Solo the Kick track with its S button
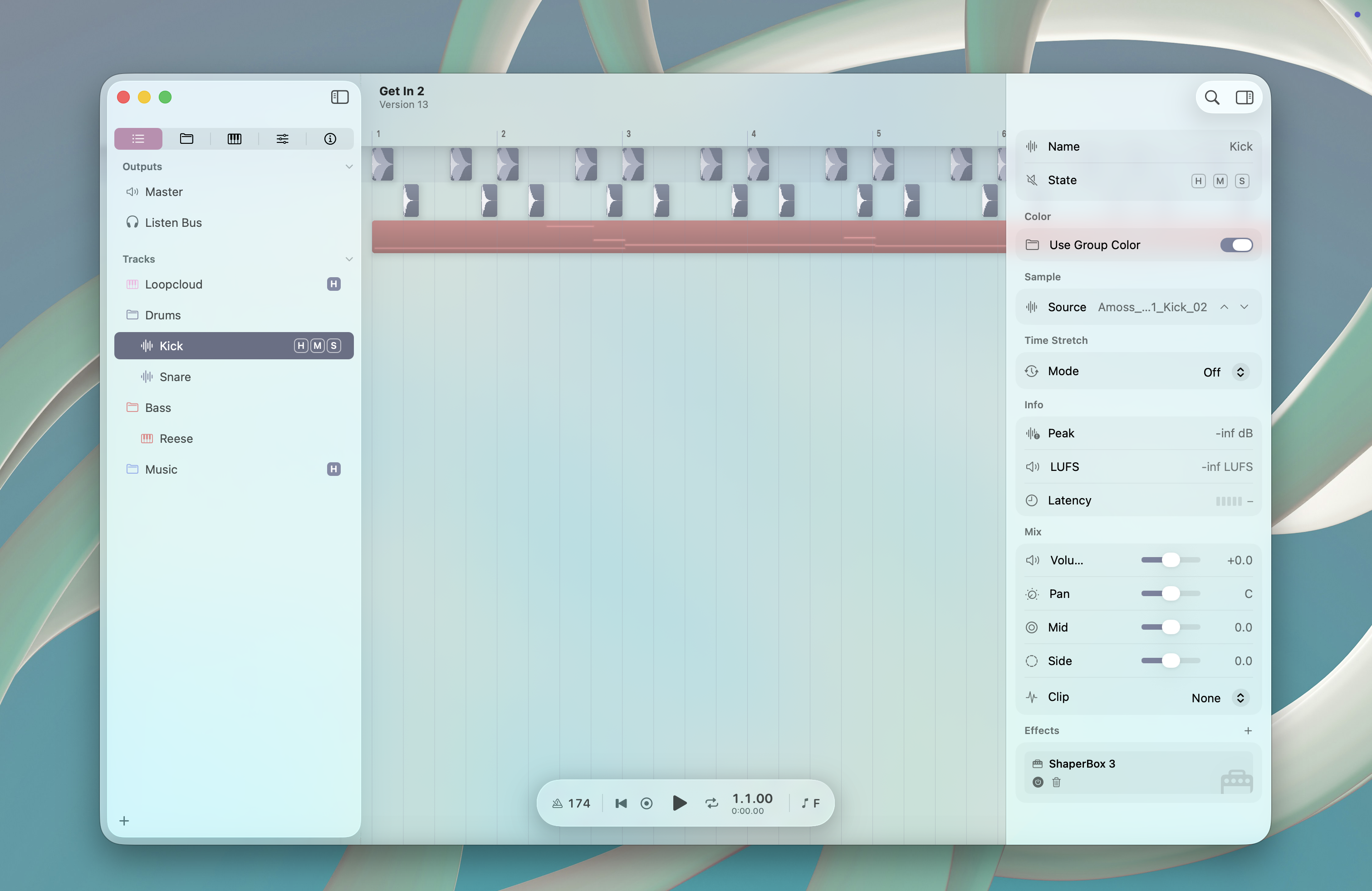Screen dimensions: 1372x891 click(x=333, y=345)
